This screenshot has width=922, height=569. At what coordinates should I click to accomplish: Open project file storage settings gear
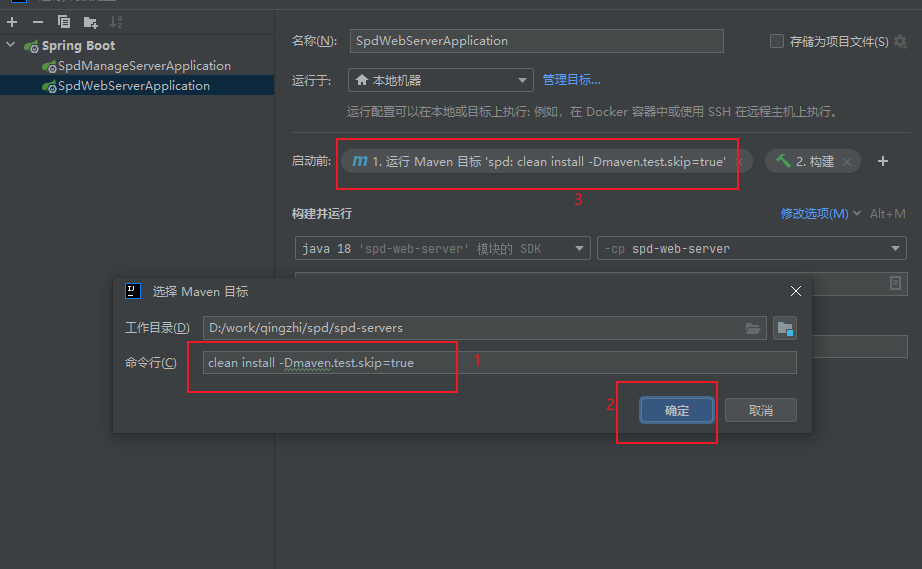point(900,42)
